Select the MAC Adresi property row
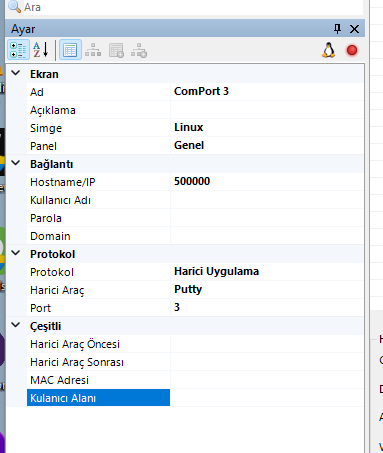 point(195,380)
